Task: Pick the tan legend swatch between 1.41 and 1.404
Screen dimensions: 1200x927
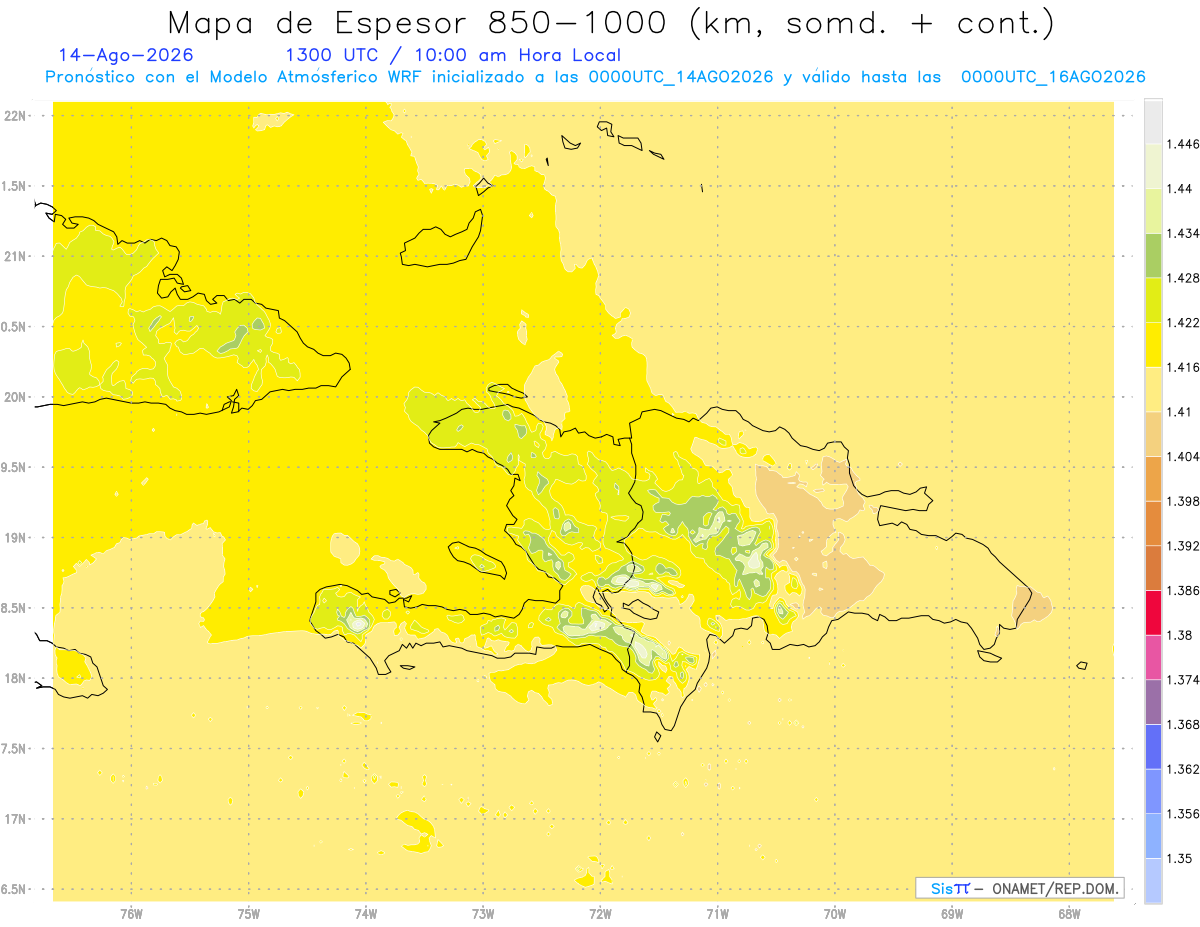Action: (1153, 433)
